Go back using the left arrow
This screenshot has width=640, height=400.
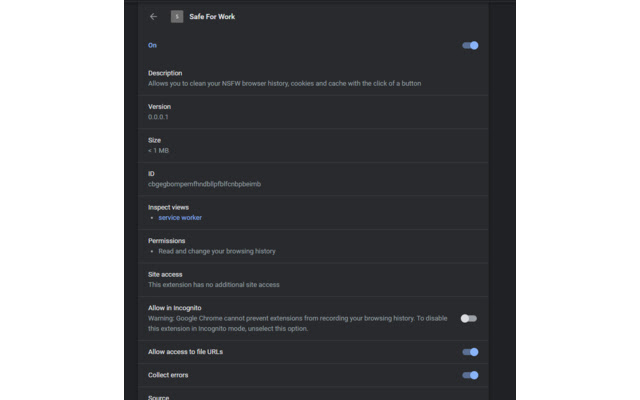coord(153,16)
